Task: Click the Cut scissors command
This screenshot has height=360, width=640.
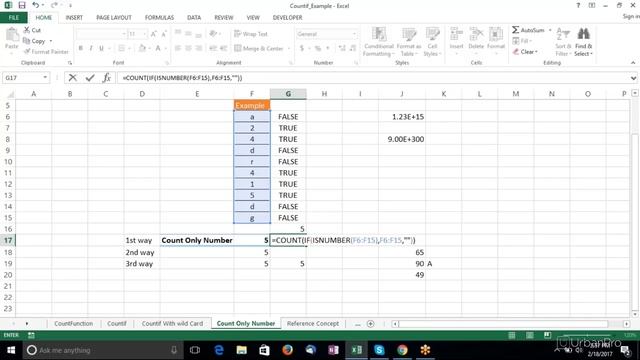Action: pos(32,30)
